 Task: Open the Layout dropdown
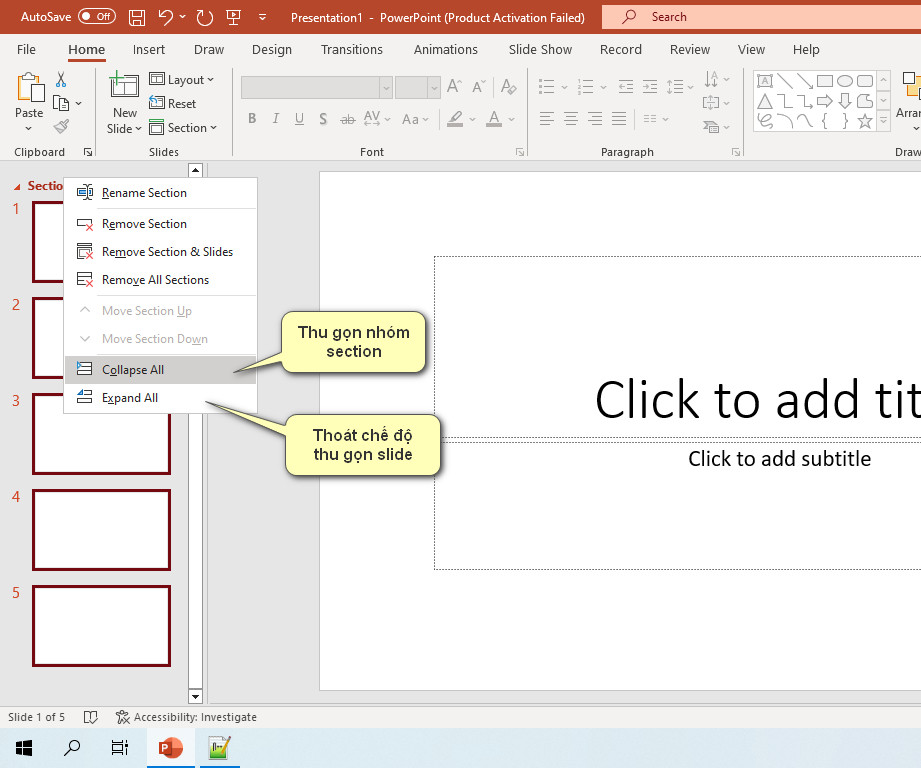[181, 79]
